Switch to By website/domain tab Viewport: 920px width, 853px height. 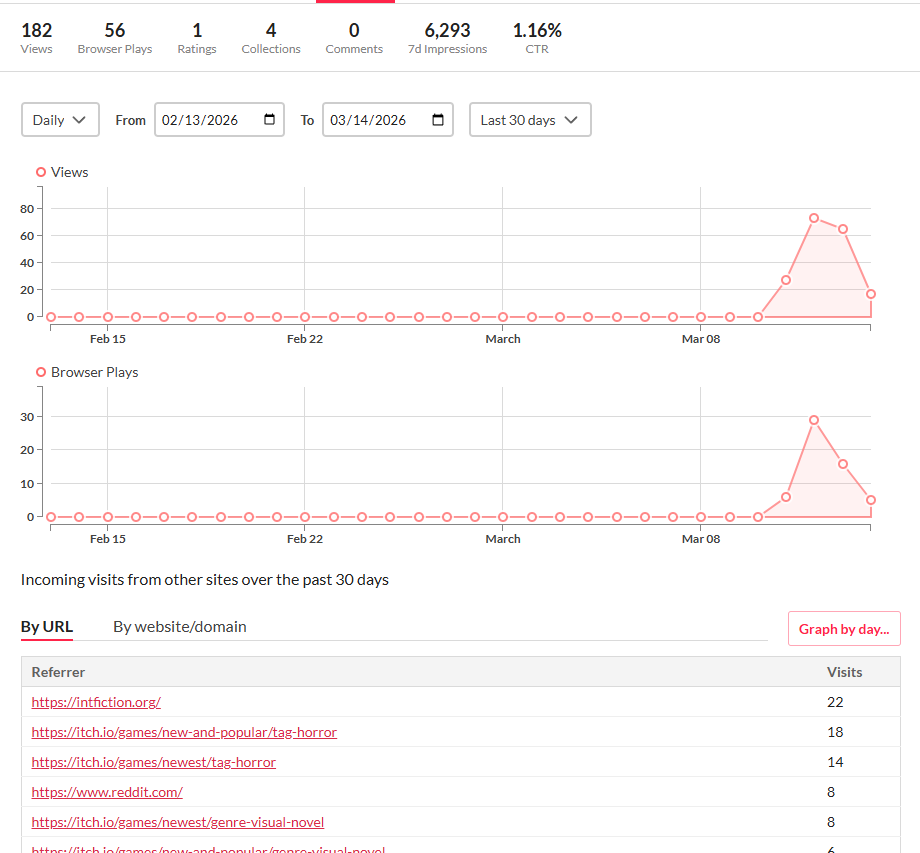(179, 627)
